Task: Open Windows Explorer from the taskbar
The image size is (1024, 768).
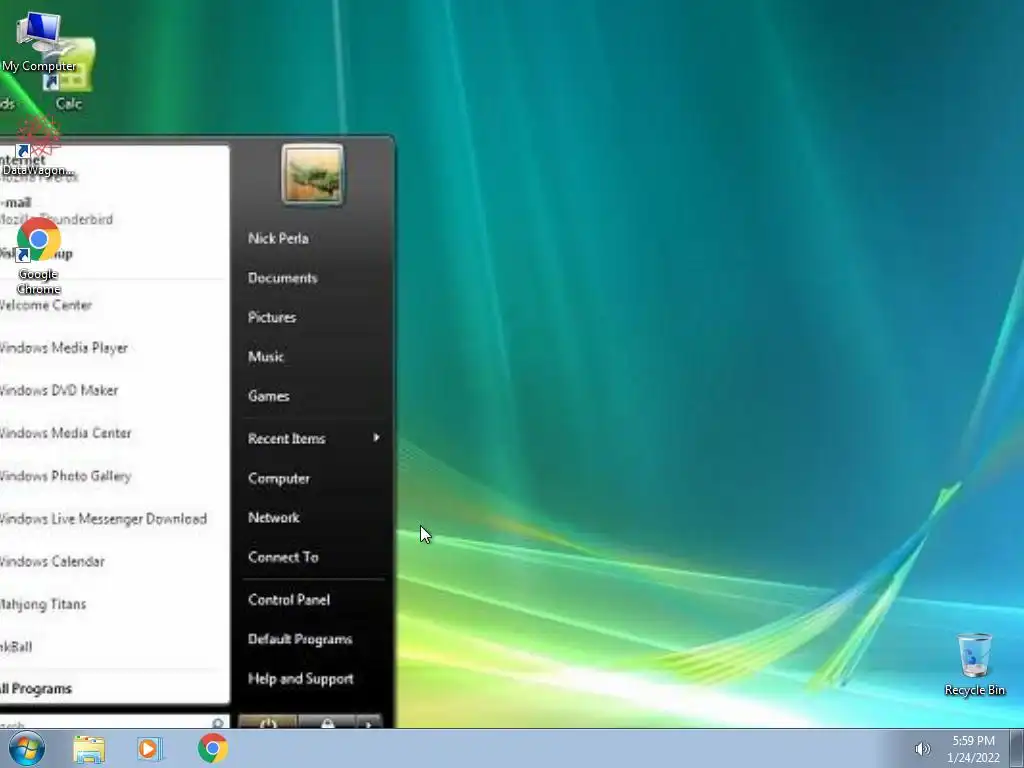Action: pos(89,748)
